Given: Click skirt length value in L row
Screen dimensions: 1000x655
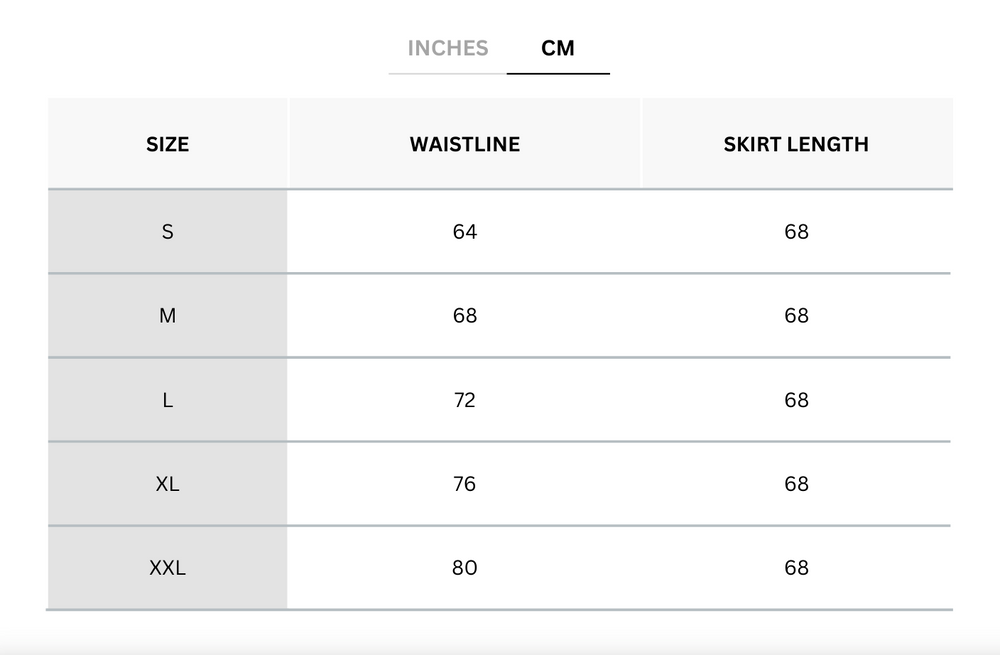Looking at the screenshot, I should pos(797,400).
